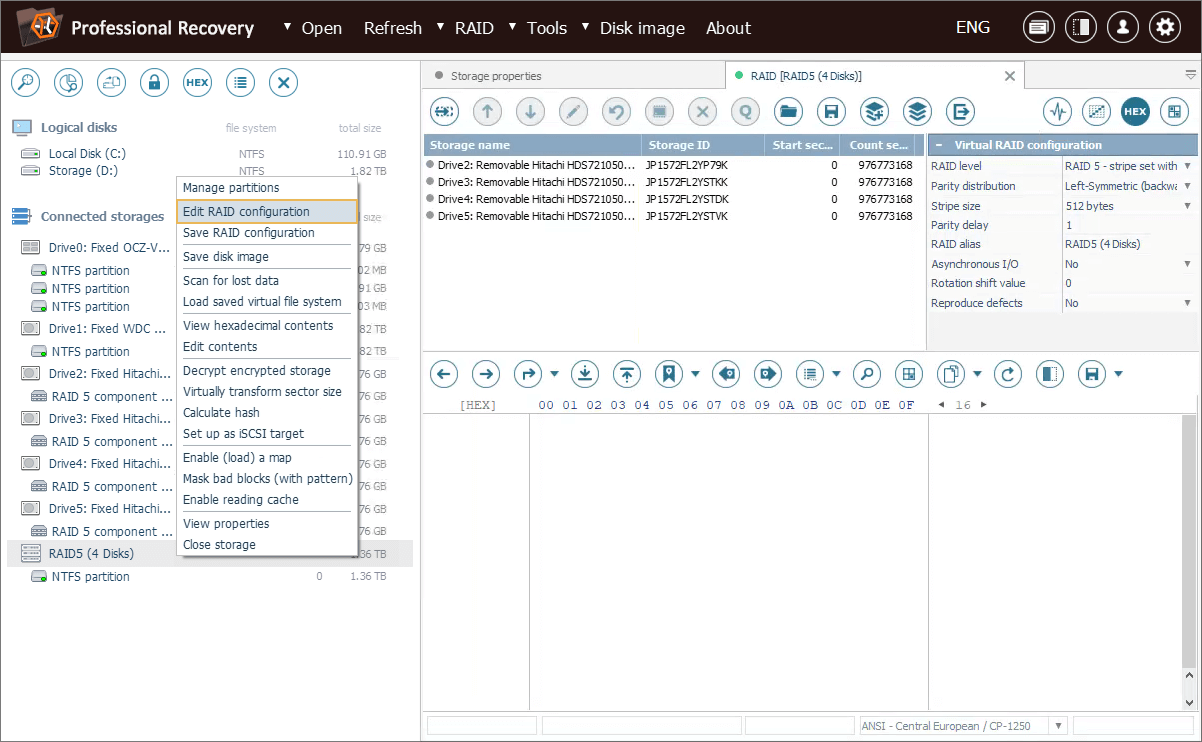Screen dimensions: 1202x742
Task: Click the ENG language button
Action: pos(973,28)
